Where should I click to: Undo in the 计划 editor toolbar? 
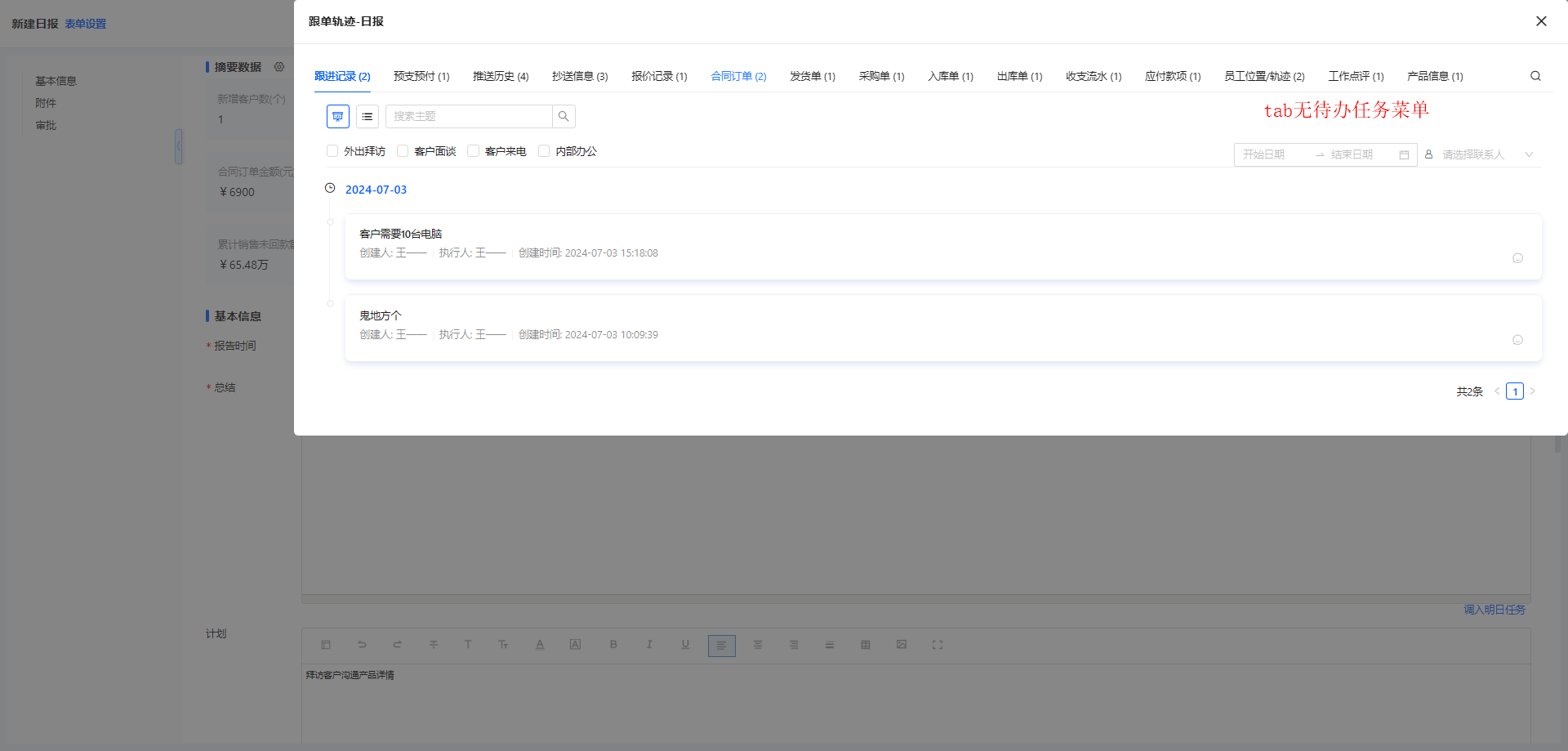click(362, 645)
